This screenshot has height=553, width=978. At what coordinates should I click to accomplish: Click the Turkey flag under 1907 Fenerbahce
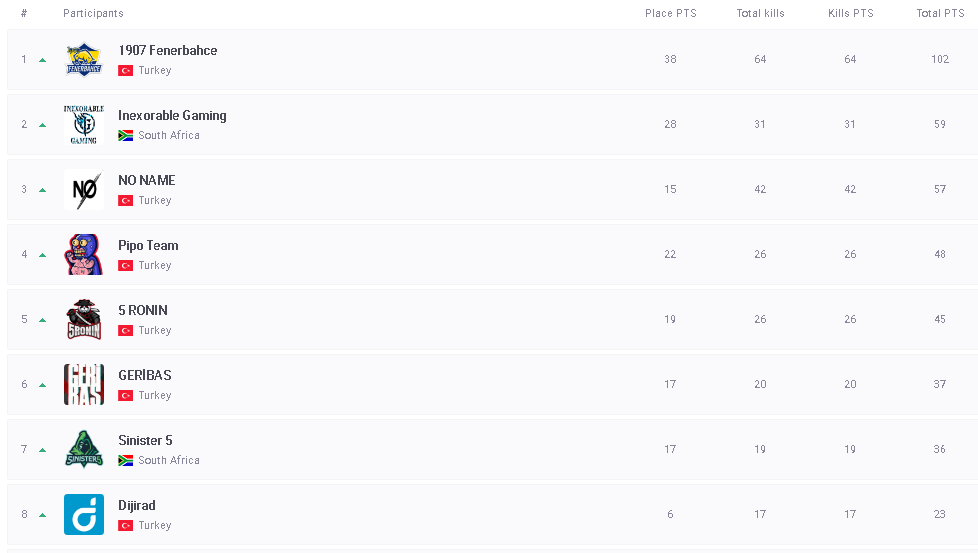point(126,71)
